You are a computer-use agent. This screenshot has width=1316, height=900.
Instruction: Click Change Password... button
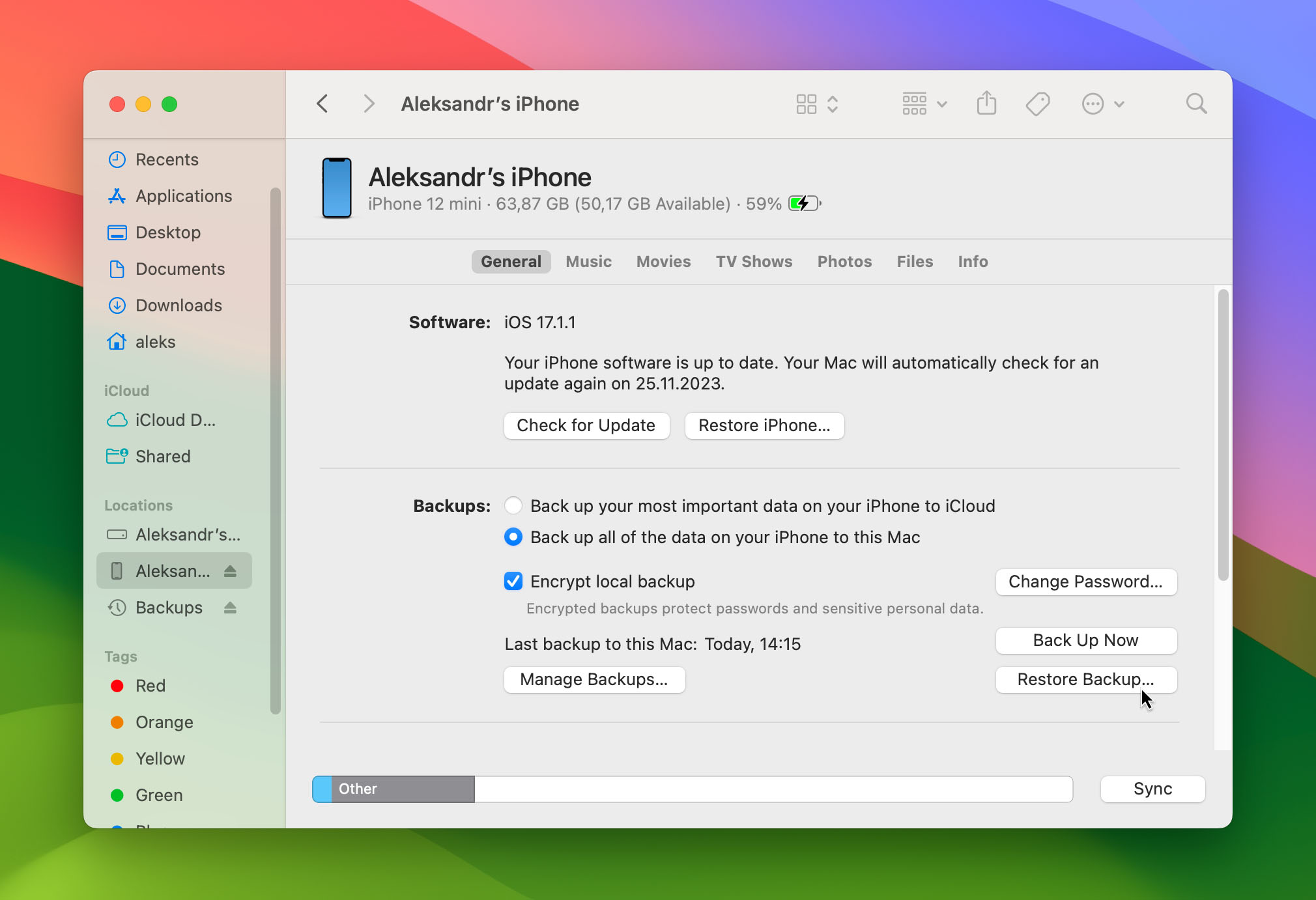click(x=1086, y=582)
